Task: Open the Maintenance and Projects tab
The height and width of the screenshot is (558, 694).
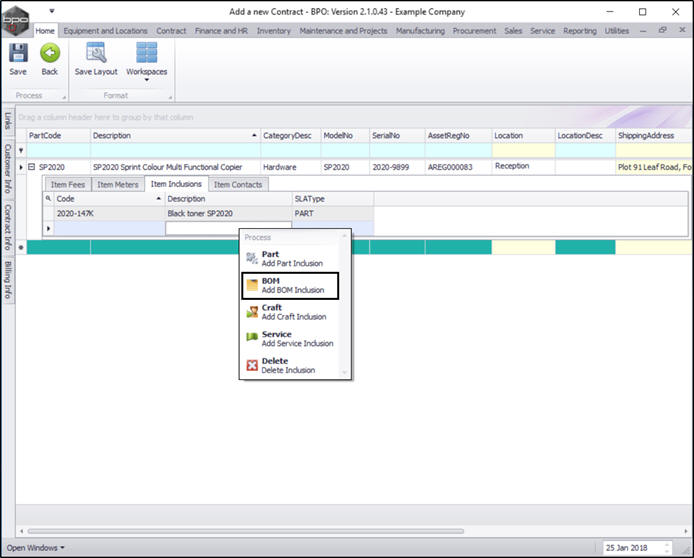Action: point(343,31)
